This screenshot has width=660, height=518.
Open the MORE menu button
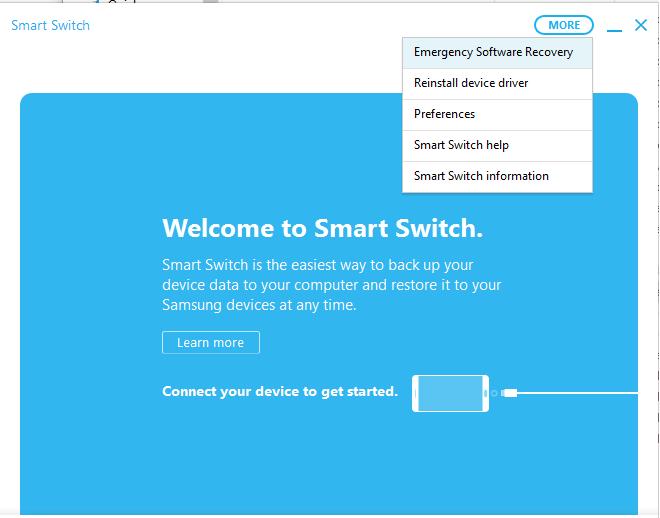pyautogui.click(x=564, y=25)
